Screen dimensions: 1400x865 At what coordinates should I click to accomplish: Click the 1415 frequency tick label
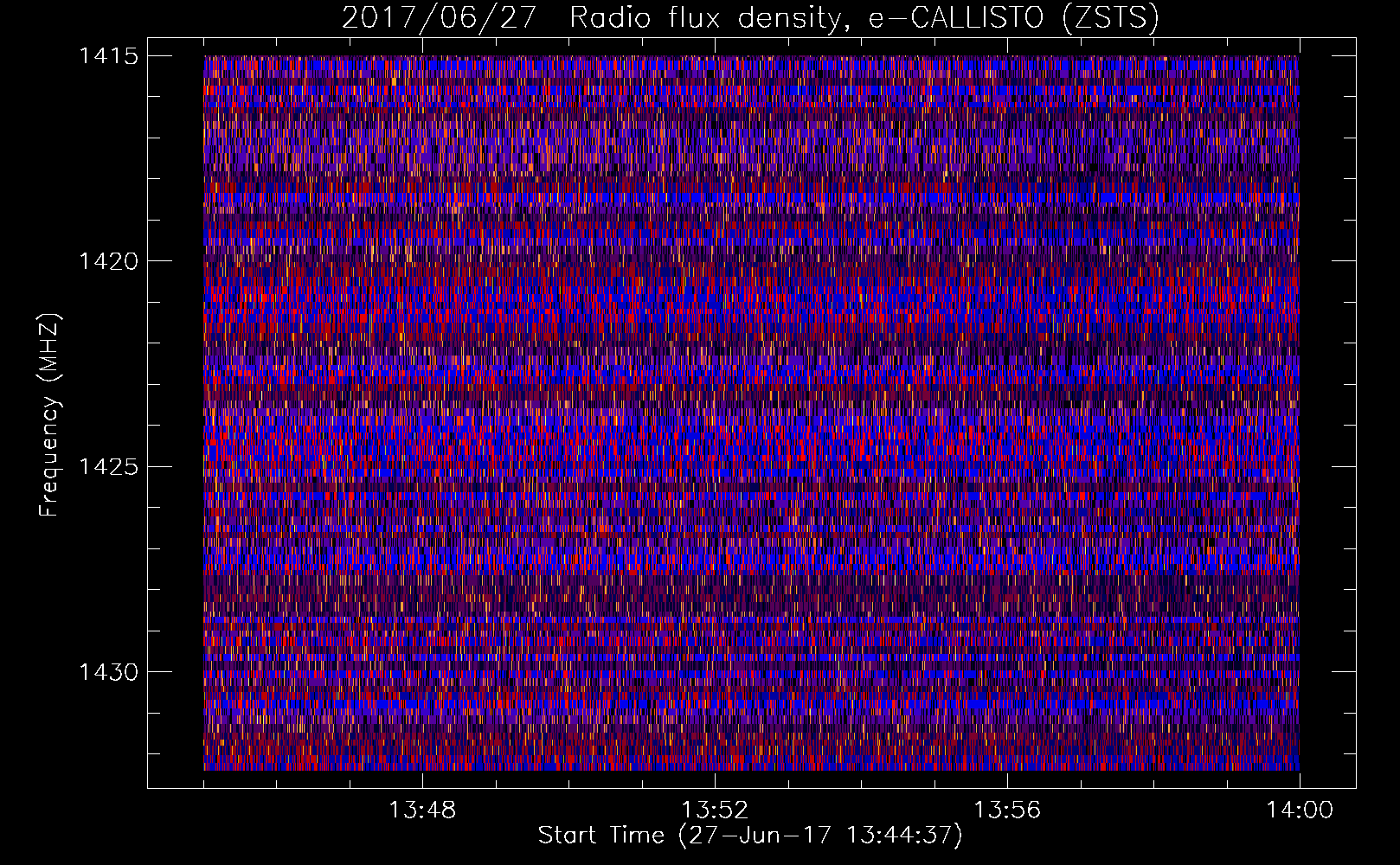click(x=109, y=56)
